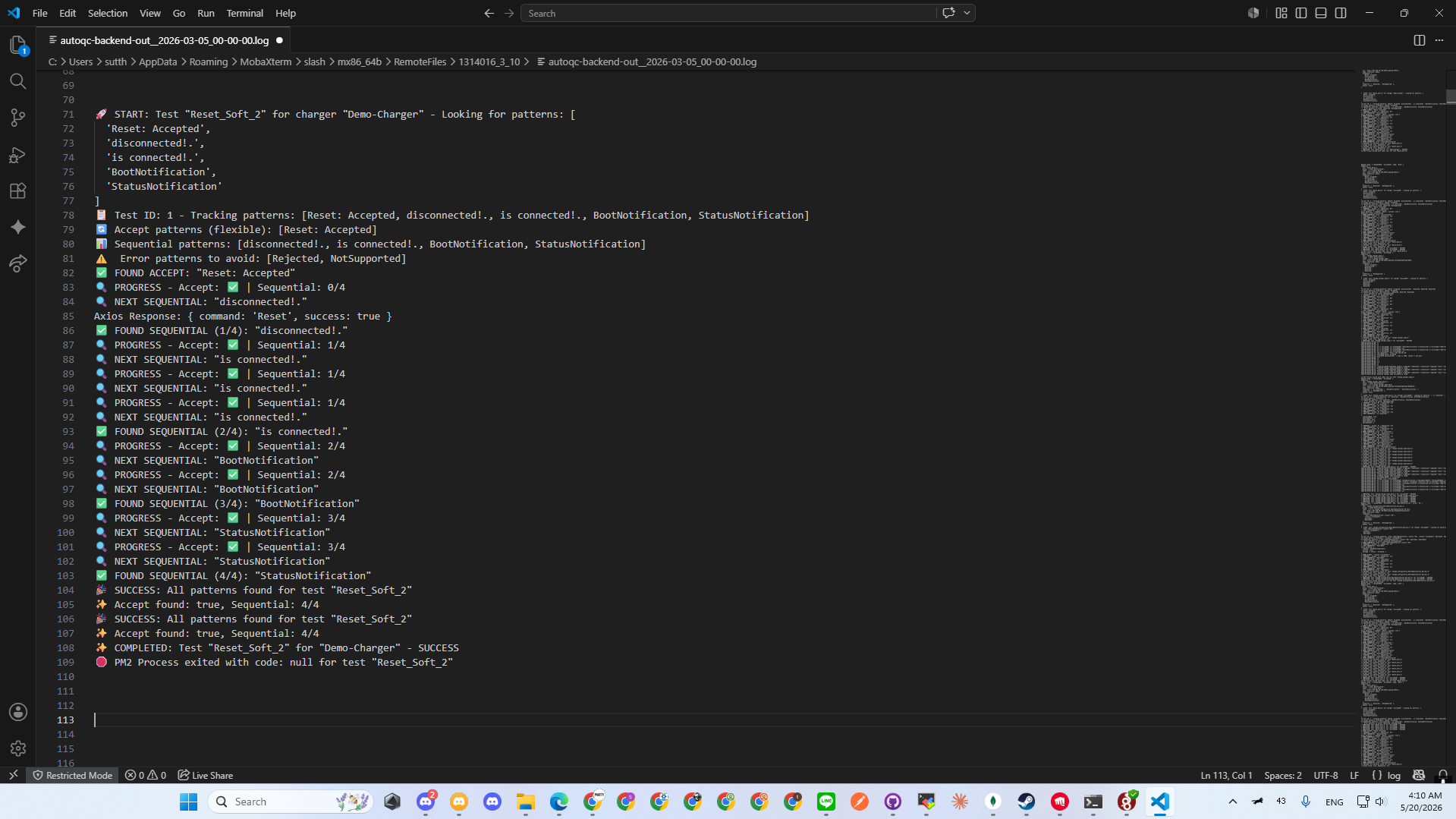The image size is (1456, 819).
Task: Click the title bar Search command field
Action: [728, 13]
